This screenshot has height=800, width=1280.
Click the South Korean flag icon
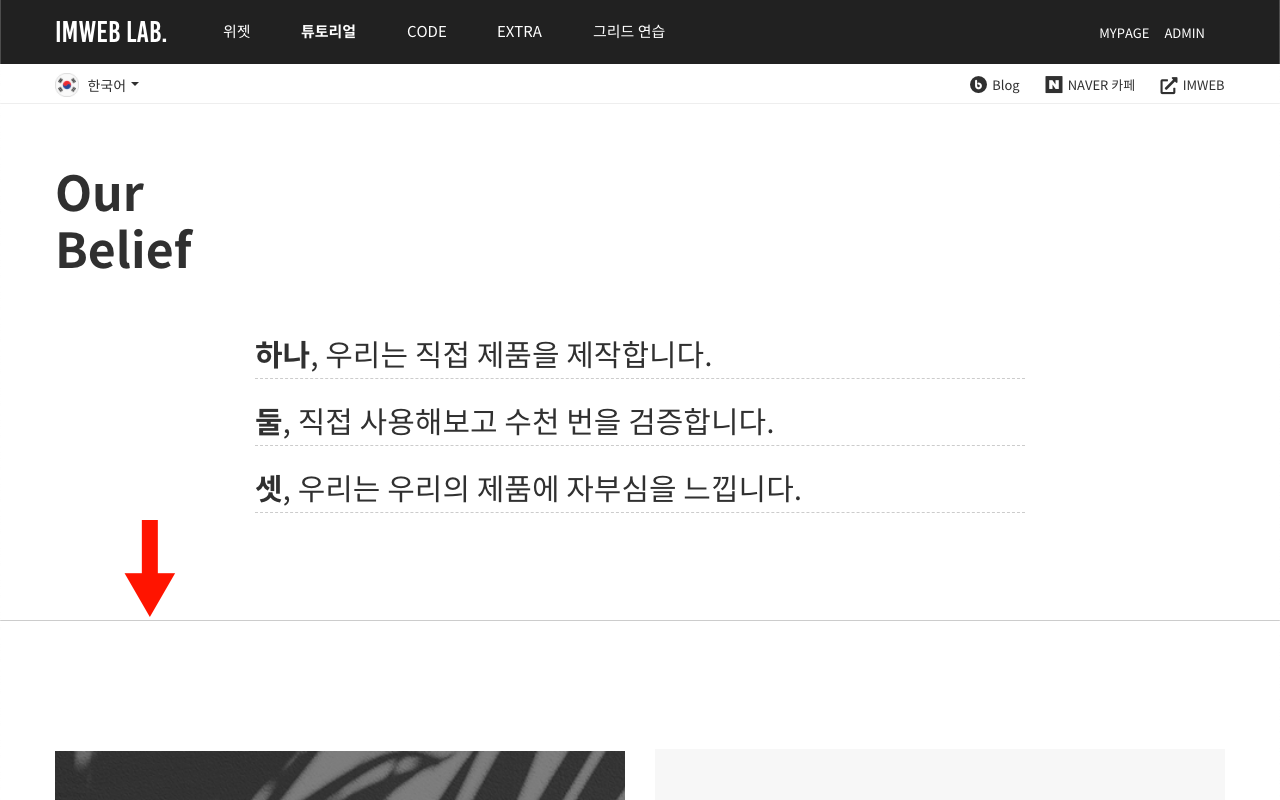(x=67, y=85)
